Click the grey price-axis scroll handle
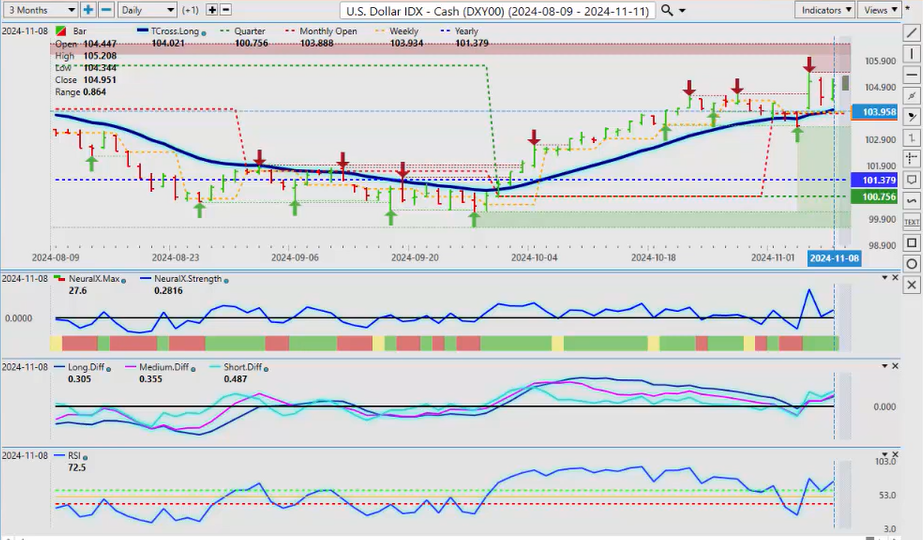 click(x=845, y=83)
